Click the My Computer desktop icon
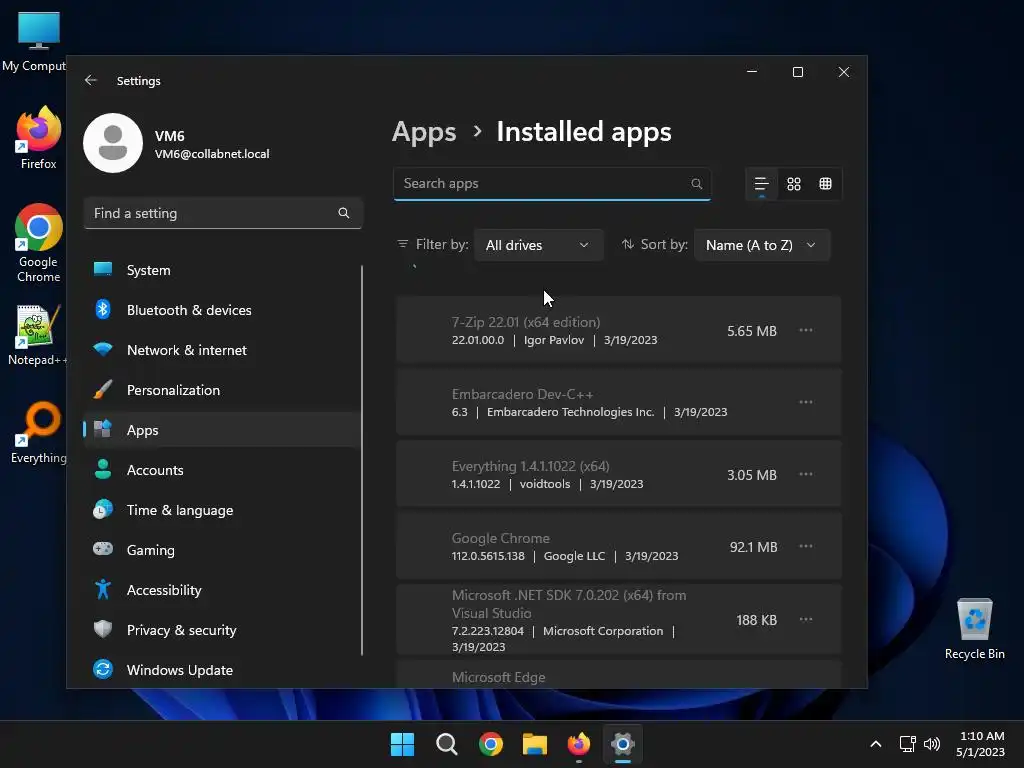This screenshot has width=1024, height=768. pyautogui.click(x=34, y=40)
